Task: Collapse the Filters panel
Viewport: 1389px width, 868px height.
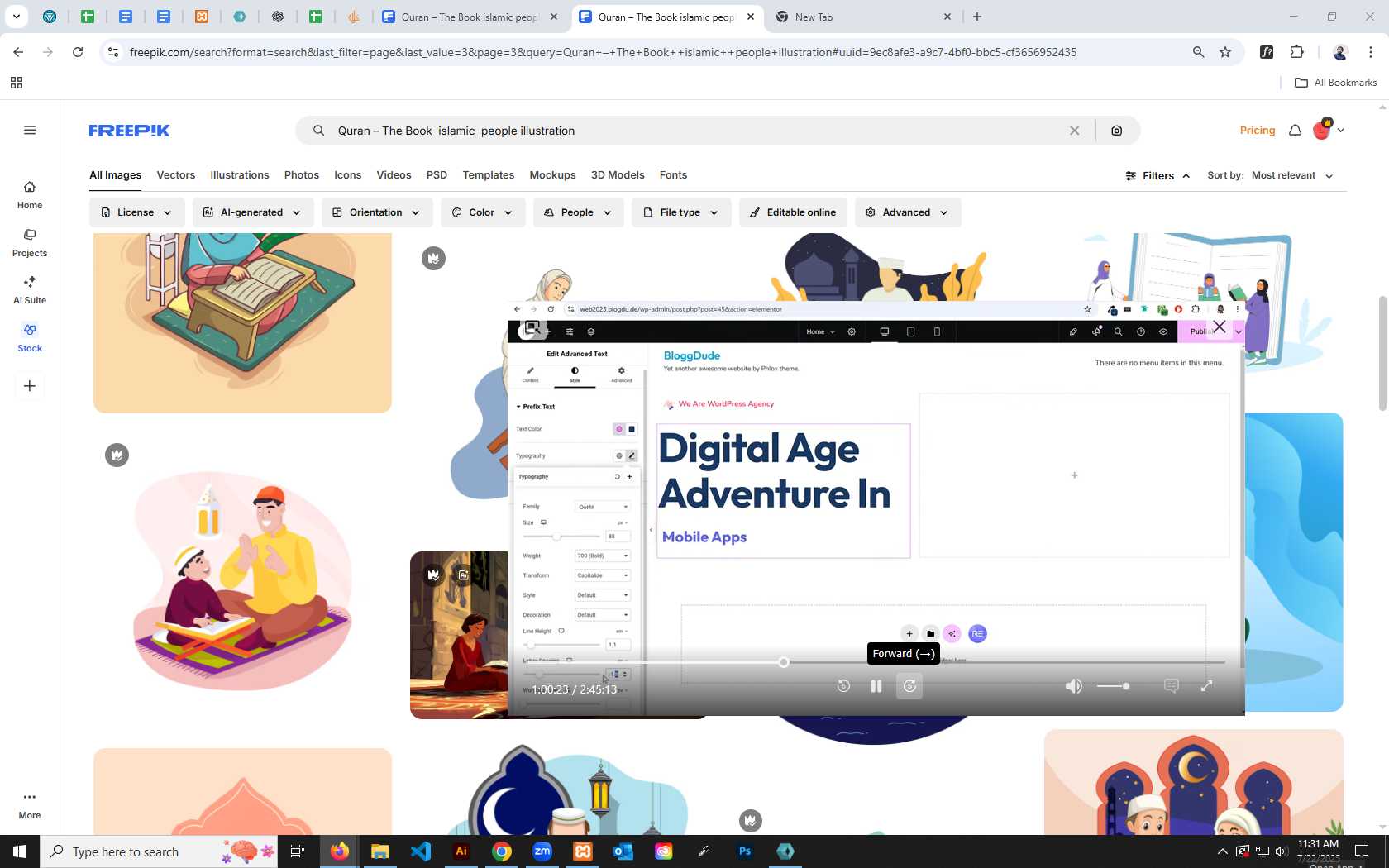Action: tap(1157, 175)
